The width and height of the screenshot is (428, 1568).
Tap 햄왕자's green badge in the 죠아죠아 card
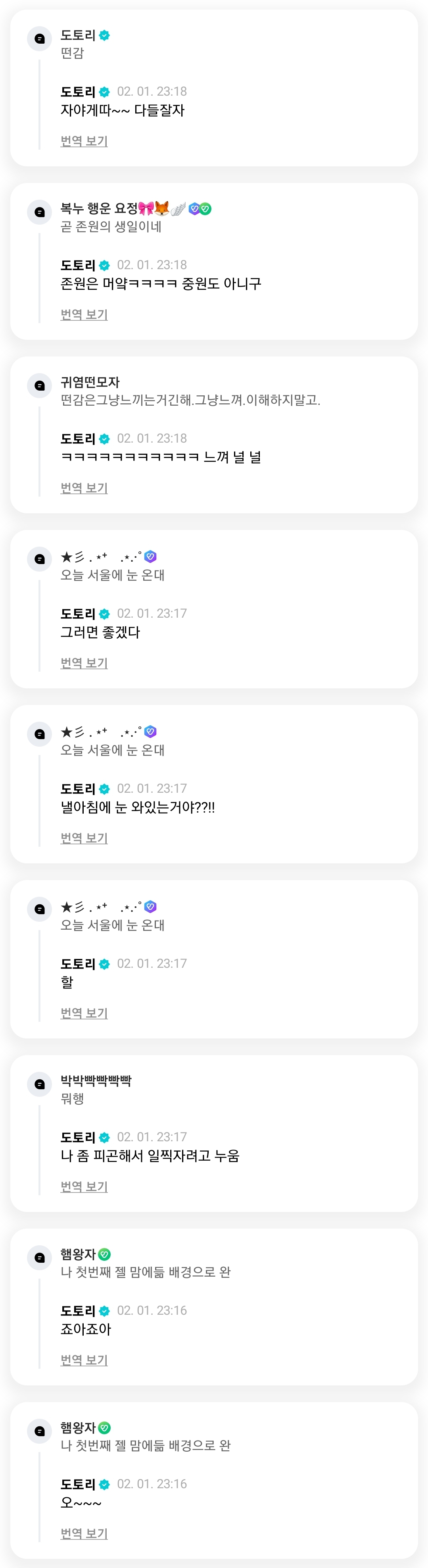coord(104,1254)
